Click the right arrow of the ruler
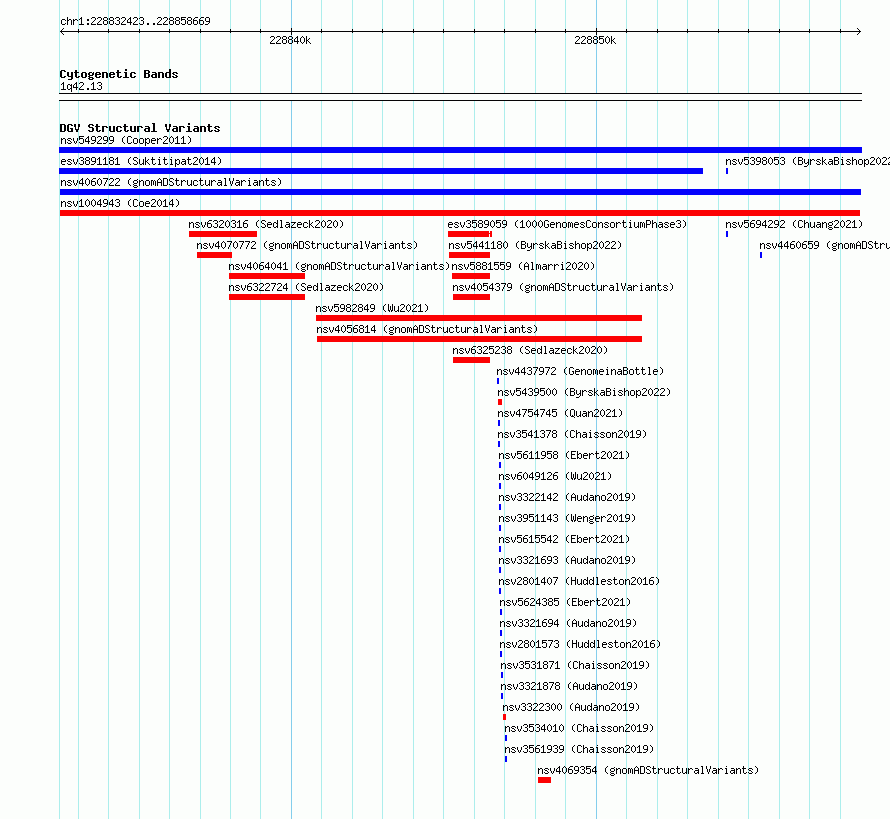The width and height of the screenshot is (890, 819). point(859,31)
